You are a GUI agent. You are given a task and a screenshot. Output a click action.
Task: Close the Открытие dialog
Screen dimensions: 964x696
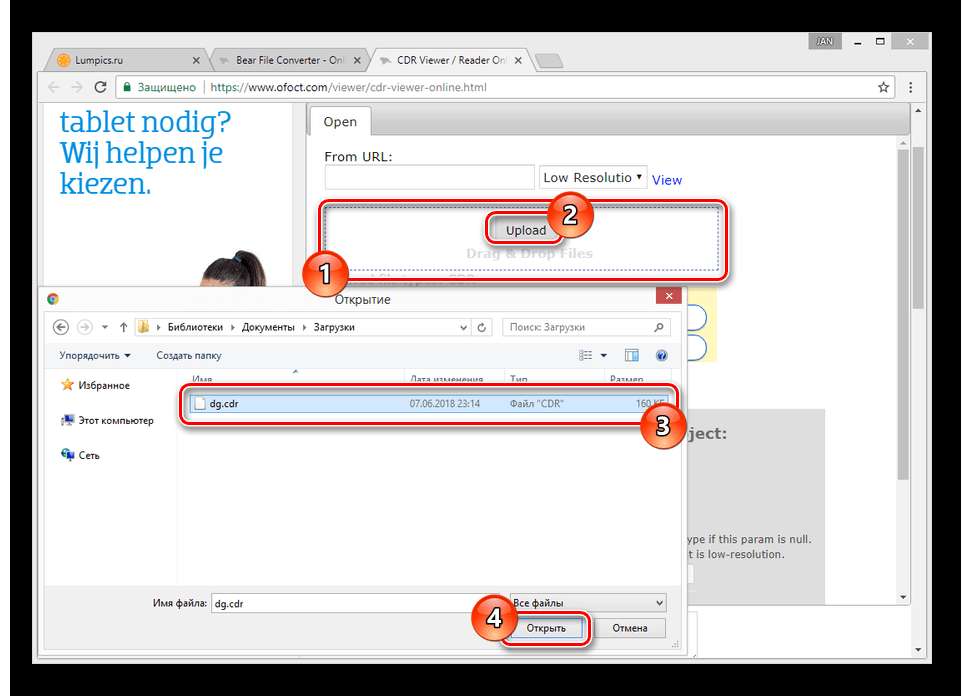[668, 296]
